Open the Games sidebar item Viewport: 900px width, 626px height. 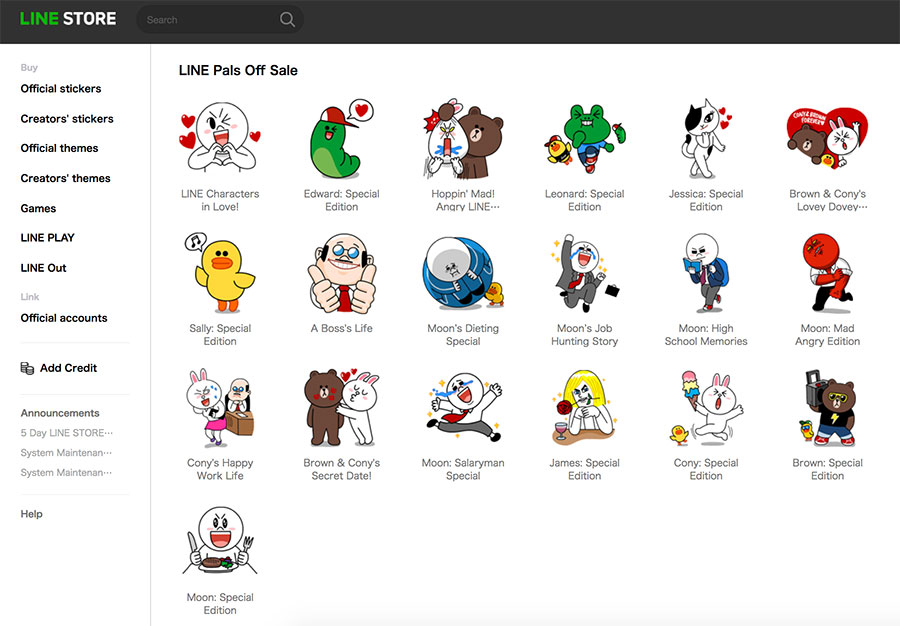(39, 209)
